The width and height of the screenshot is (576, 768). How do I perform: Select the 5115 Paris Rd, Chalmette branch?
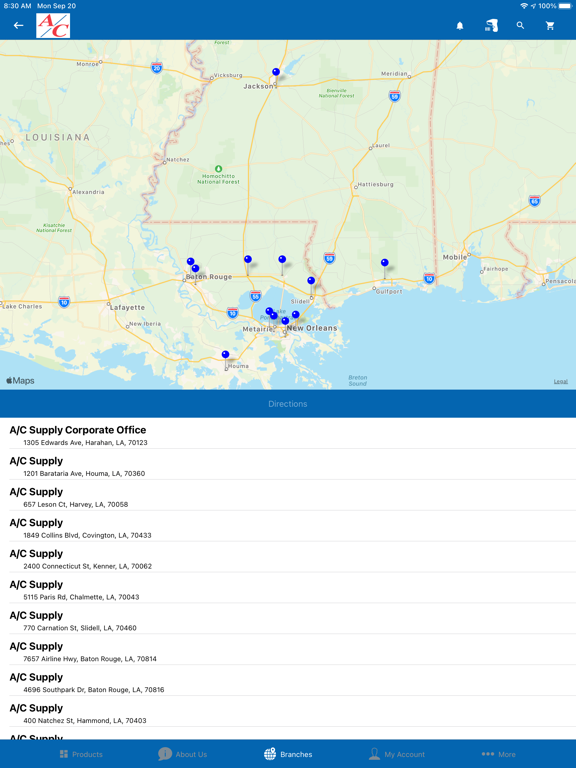[288, 588]
